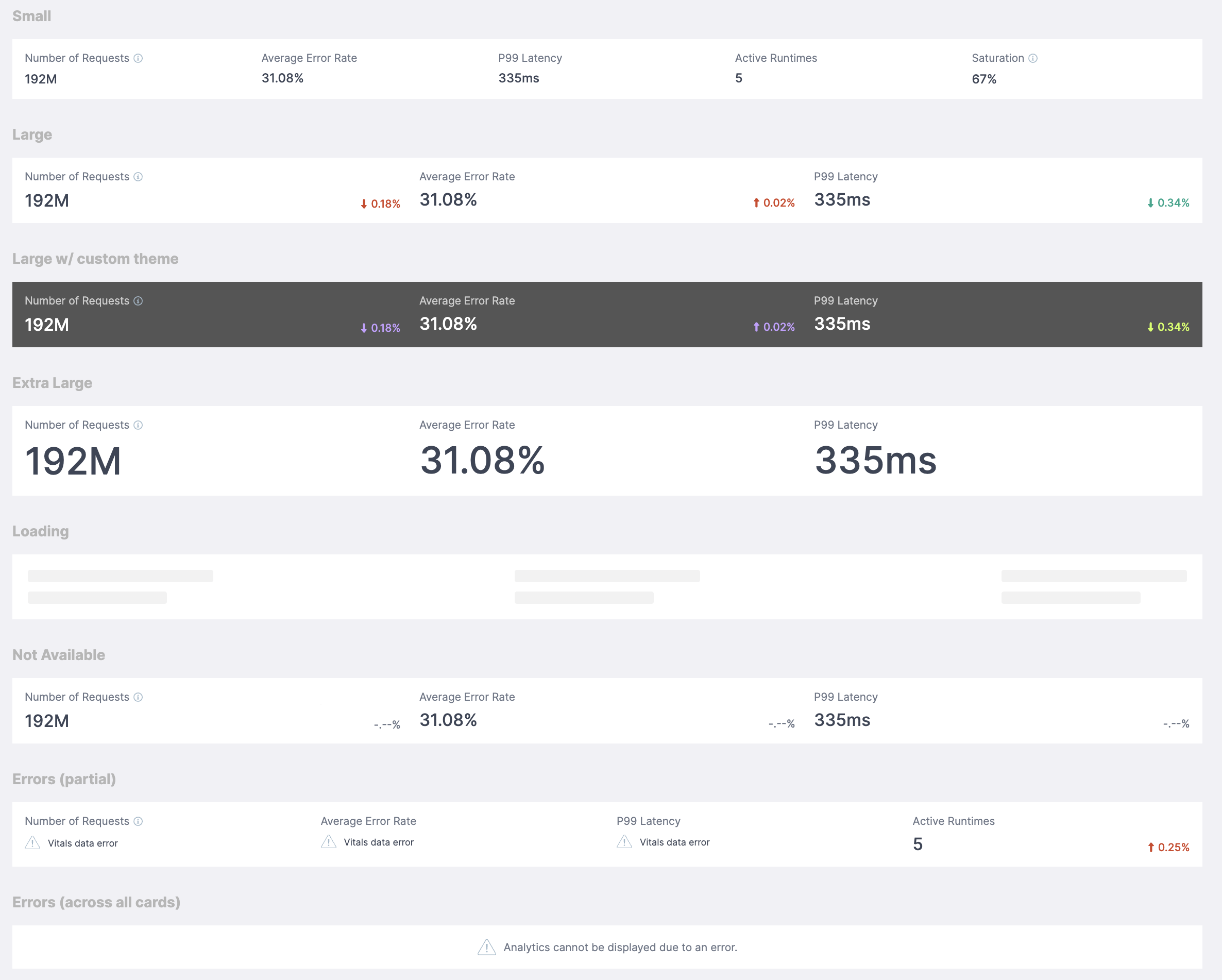This screenshot has width=1222, height=980.
Task: Click info icon in dark custom theme card
Action: 138,301
